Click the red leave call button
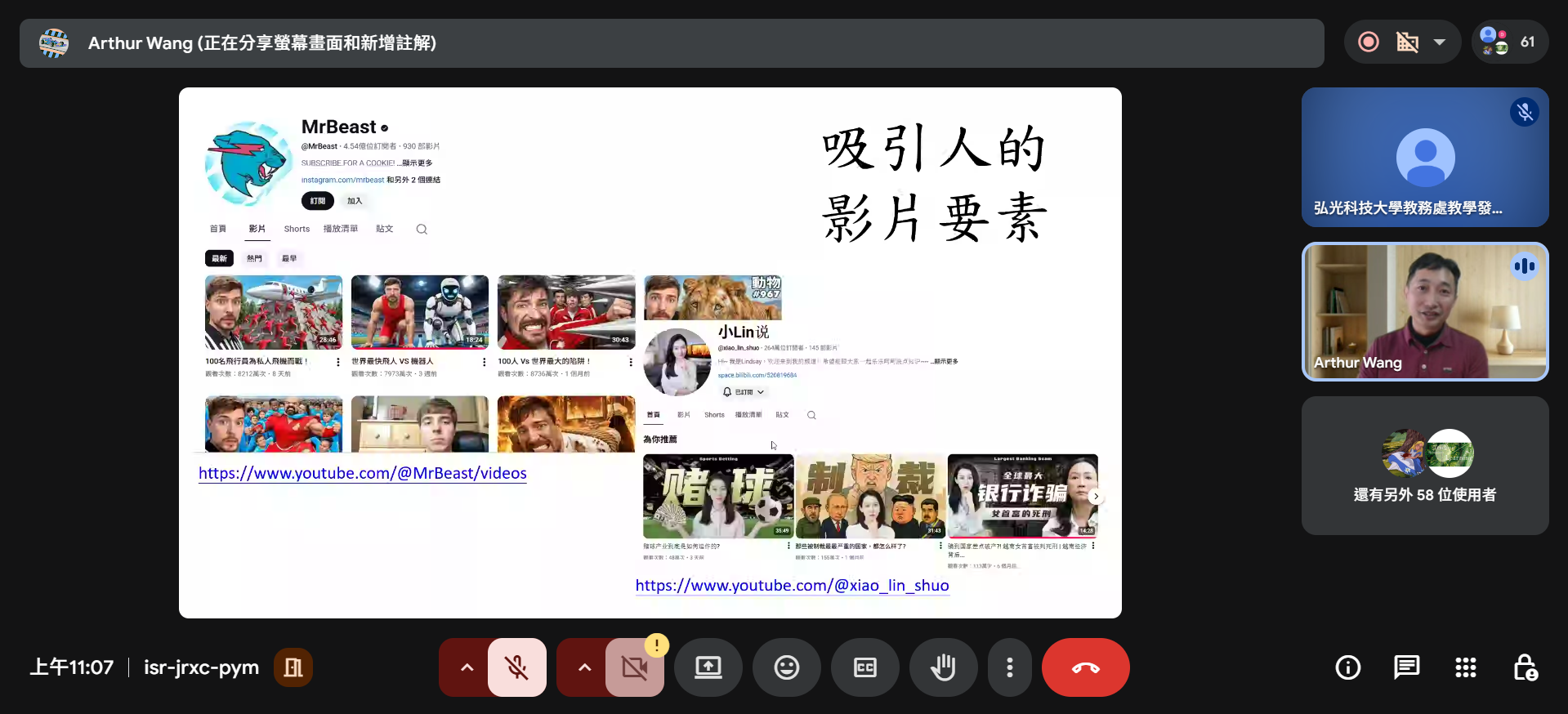The image size is (1568, 714). pos(1085,667)
